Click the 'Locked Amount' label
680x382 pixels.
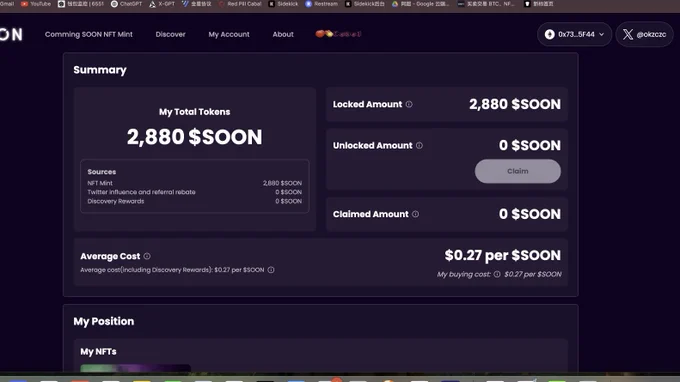click(367, 104)
